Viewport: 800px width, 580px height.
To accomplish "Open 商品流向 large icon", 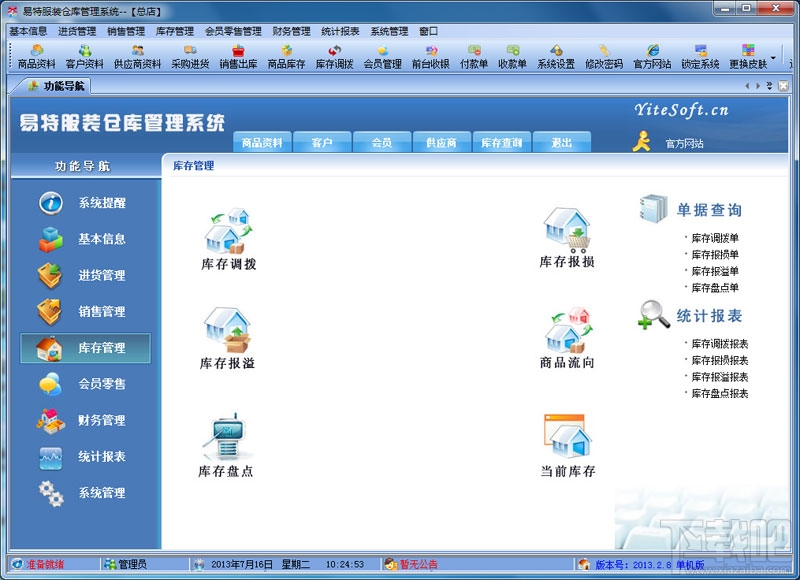I will (567, 337).
